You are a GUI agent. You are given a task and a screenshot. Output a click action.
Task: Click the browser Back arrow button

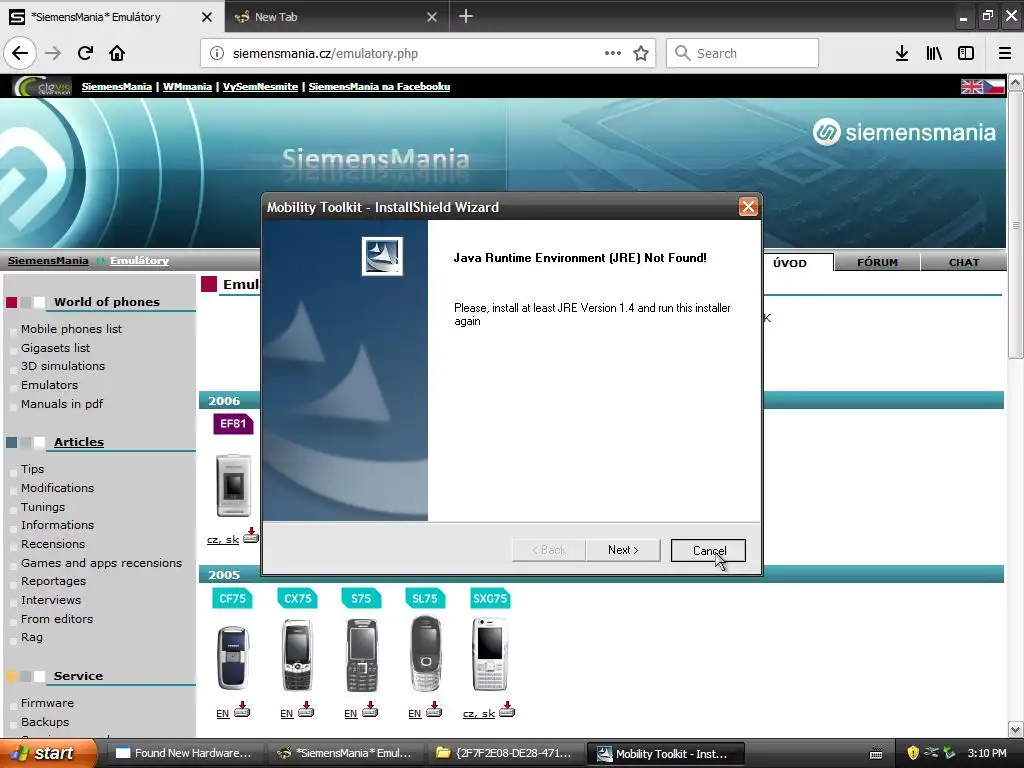(x=20, y=53)
